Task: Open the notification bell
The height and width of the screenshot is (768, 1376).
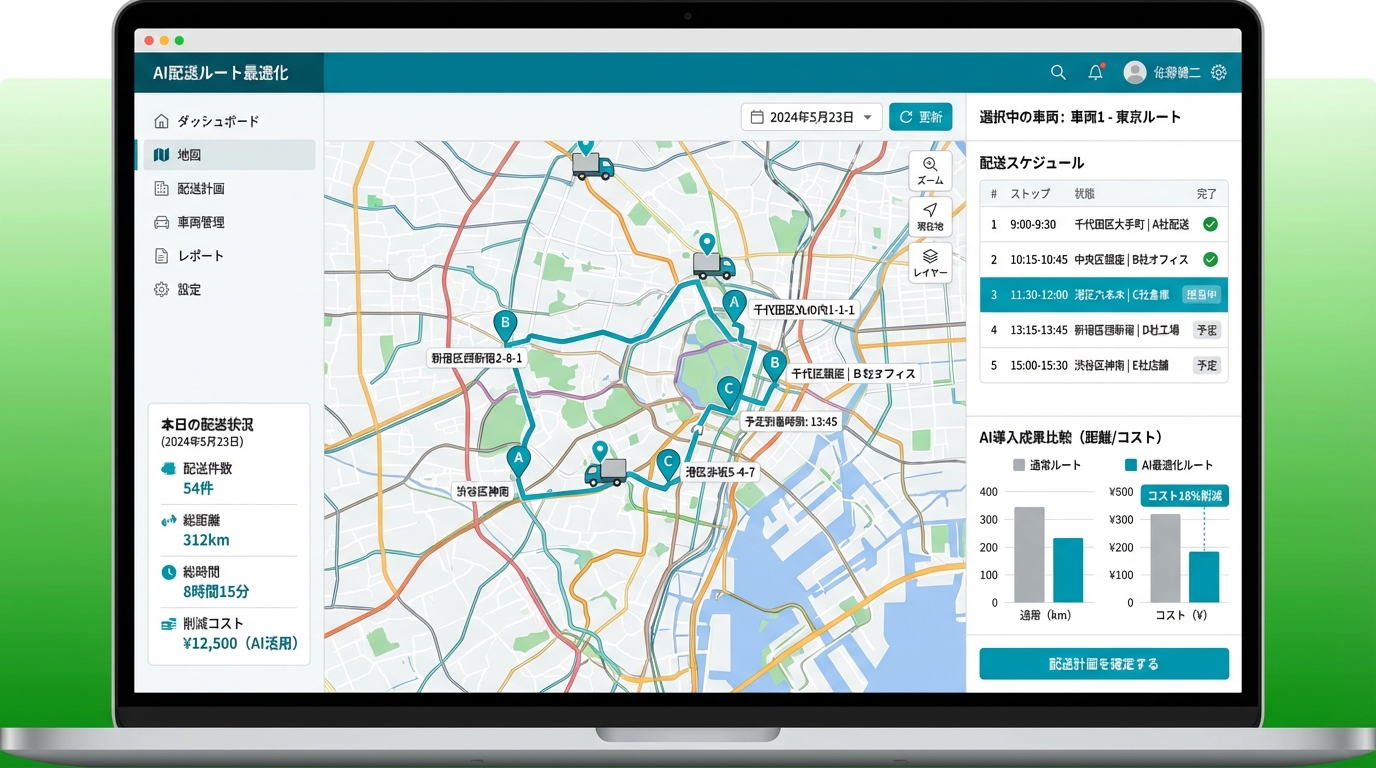Action: [1096, 72]
